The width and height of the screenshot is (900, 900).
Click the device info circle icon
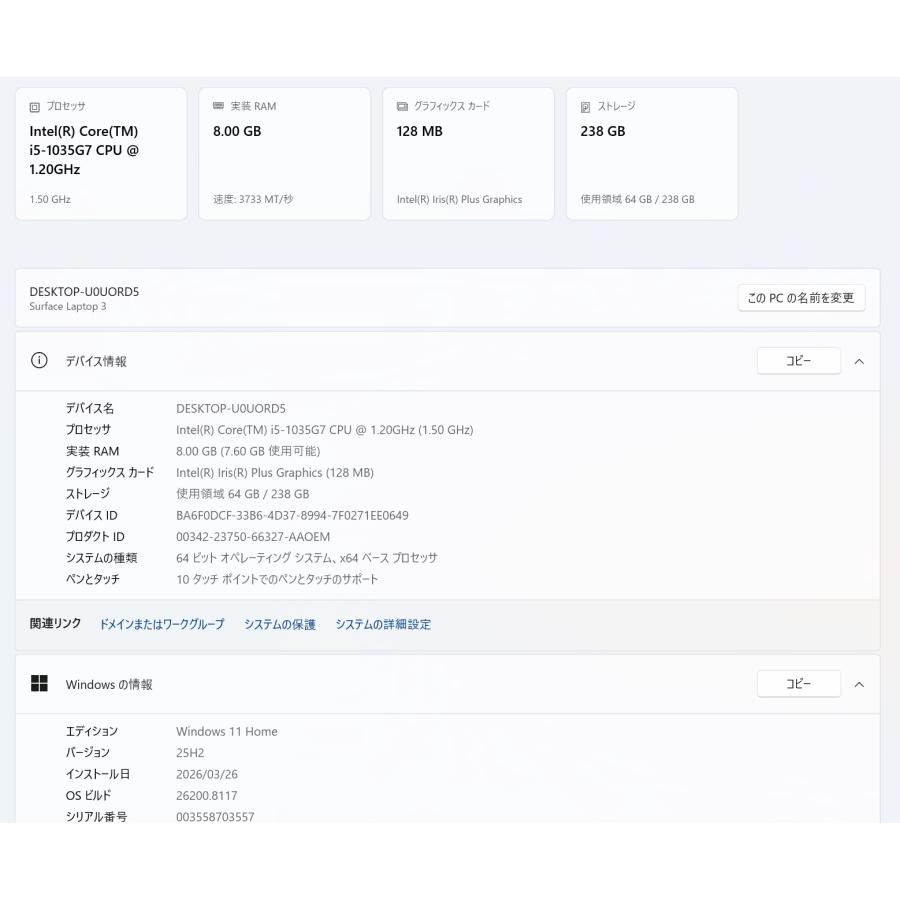click(39, 360)
